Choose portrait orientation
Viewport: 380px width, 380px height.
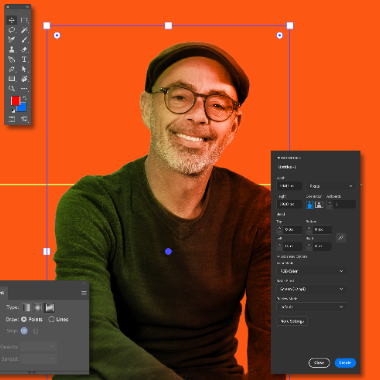click(310, 204)
